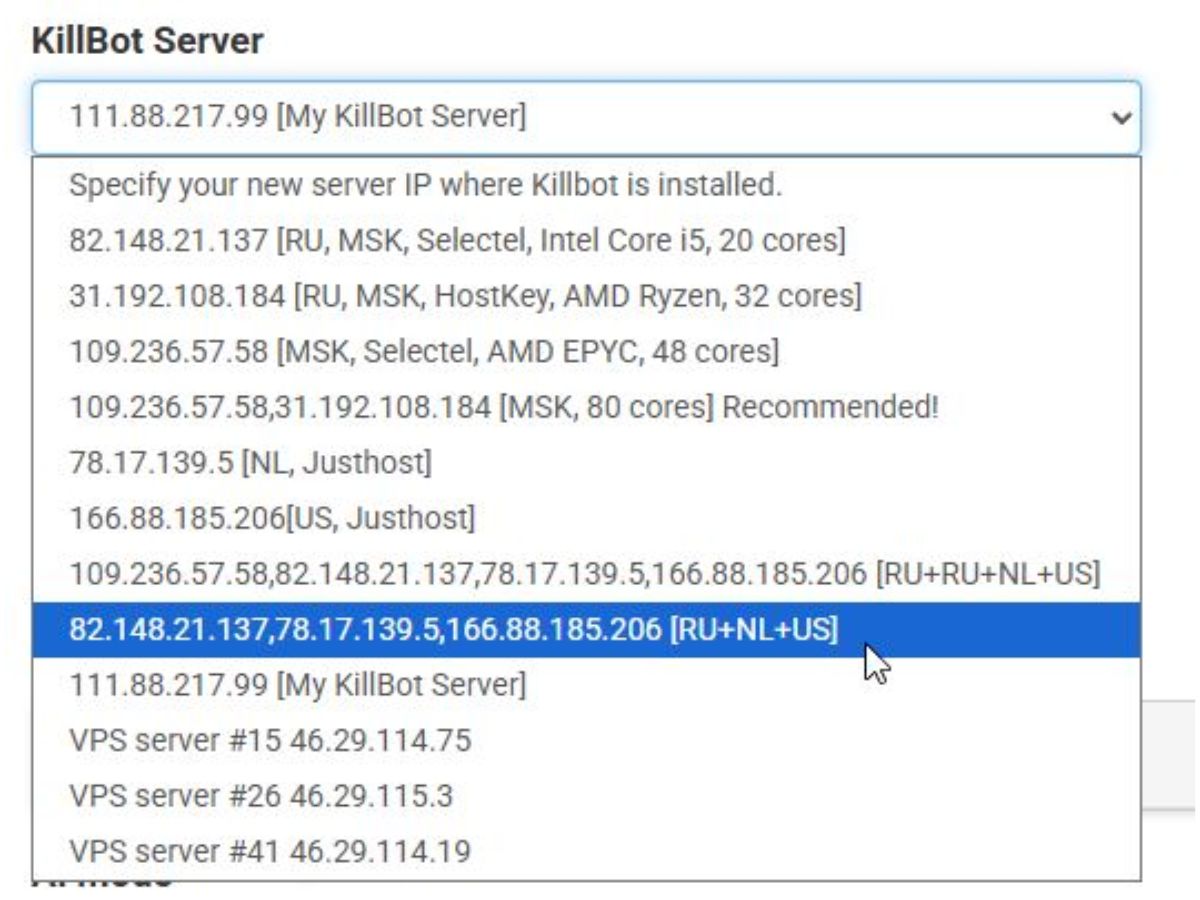Select 109.236.57.58 AMD EPYC 48 cores option
The width and height of the screenshot is (1200, 900).
[586, 351]
